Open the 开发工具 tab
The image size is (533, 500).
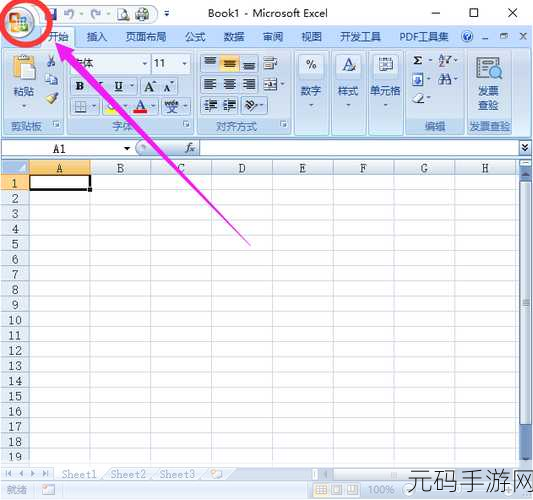[x=360, y=37]
